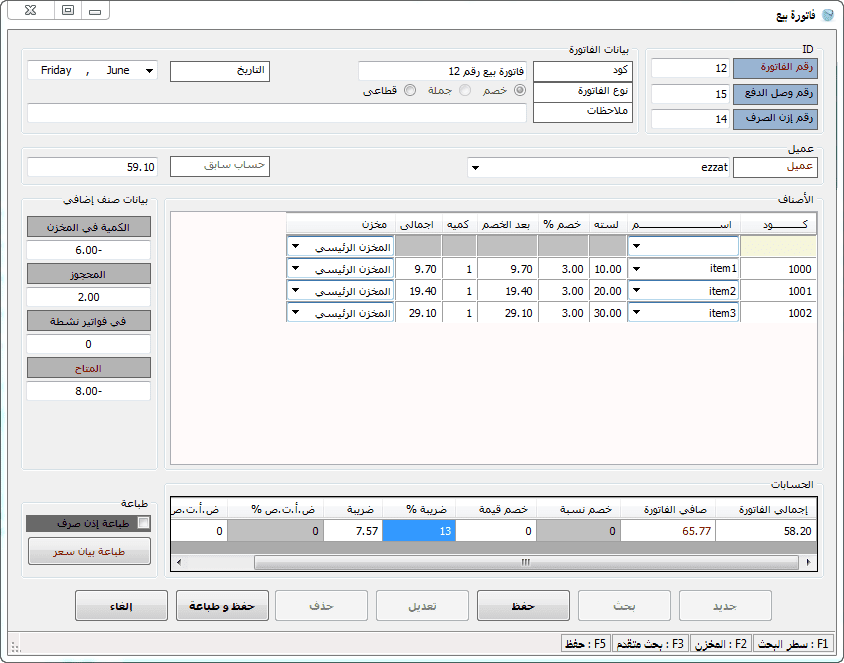Select the ضريبة % cell showing 13
The image size is (844, 663).
(419, 532)
